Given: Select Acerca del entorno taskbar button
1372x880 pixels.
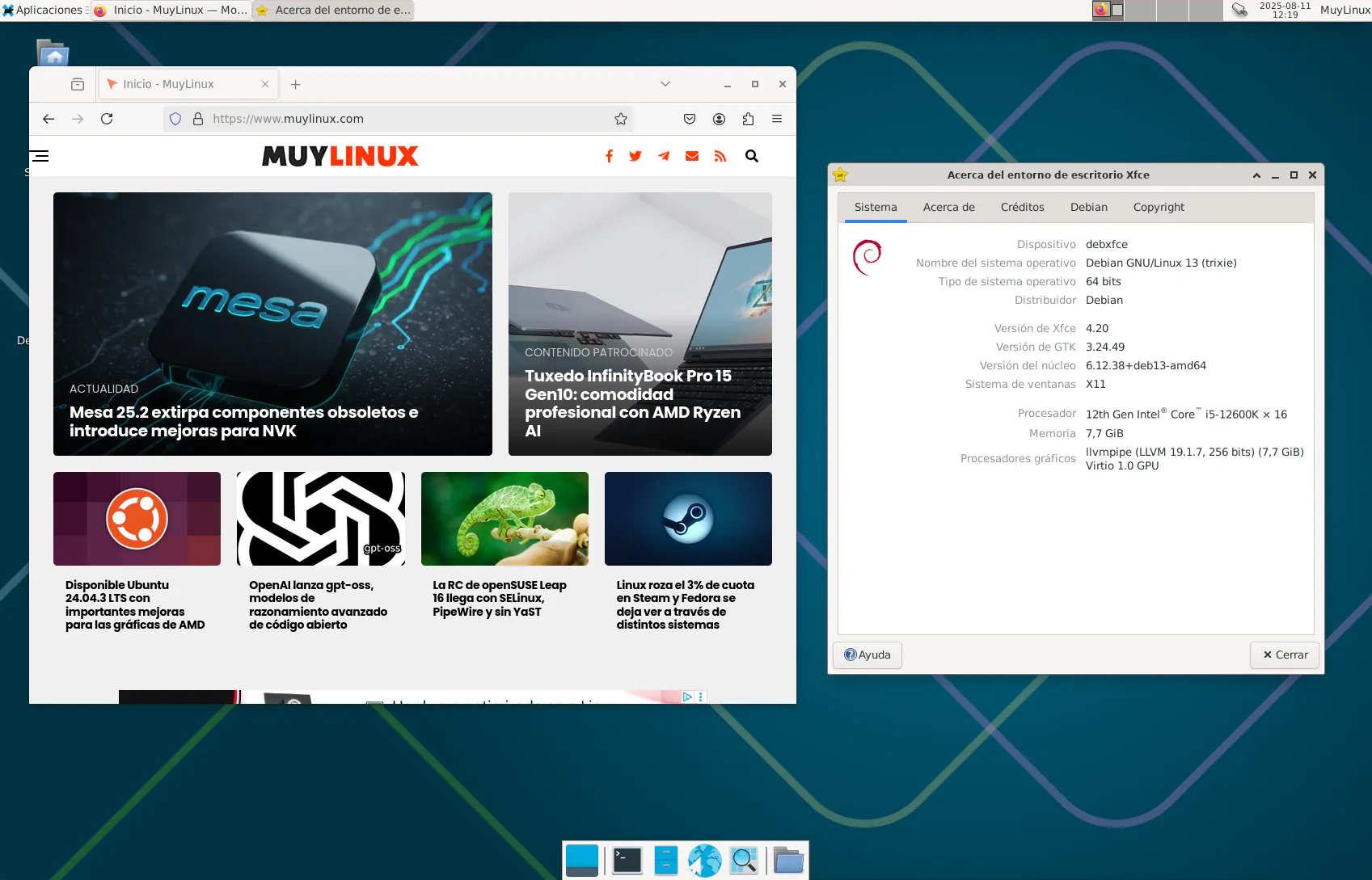Looking at the screenshot, I should (333, 10).
